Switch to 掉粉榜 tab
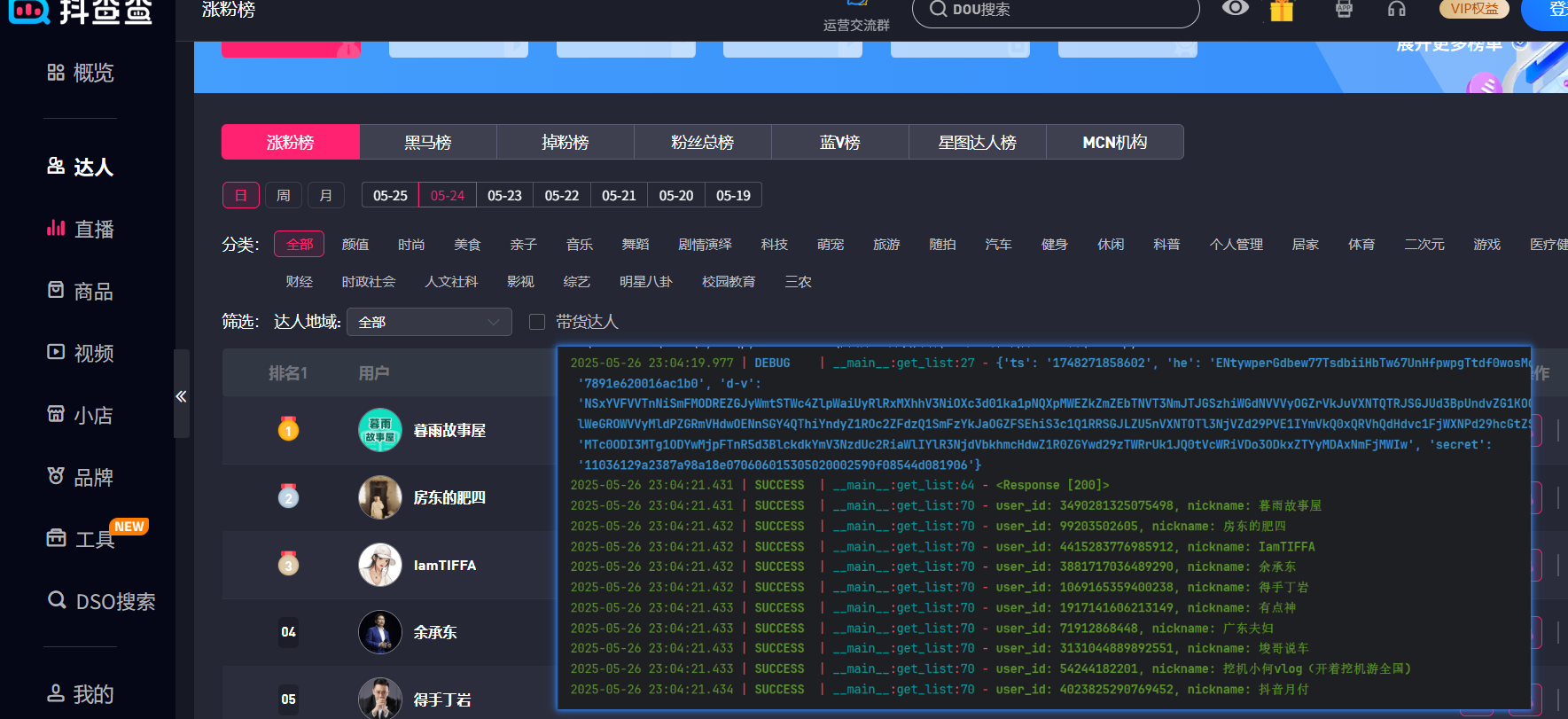This screenshot has width=1568, height=719. pos(566,142)
